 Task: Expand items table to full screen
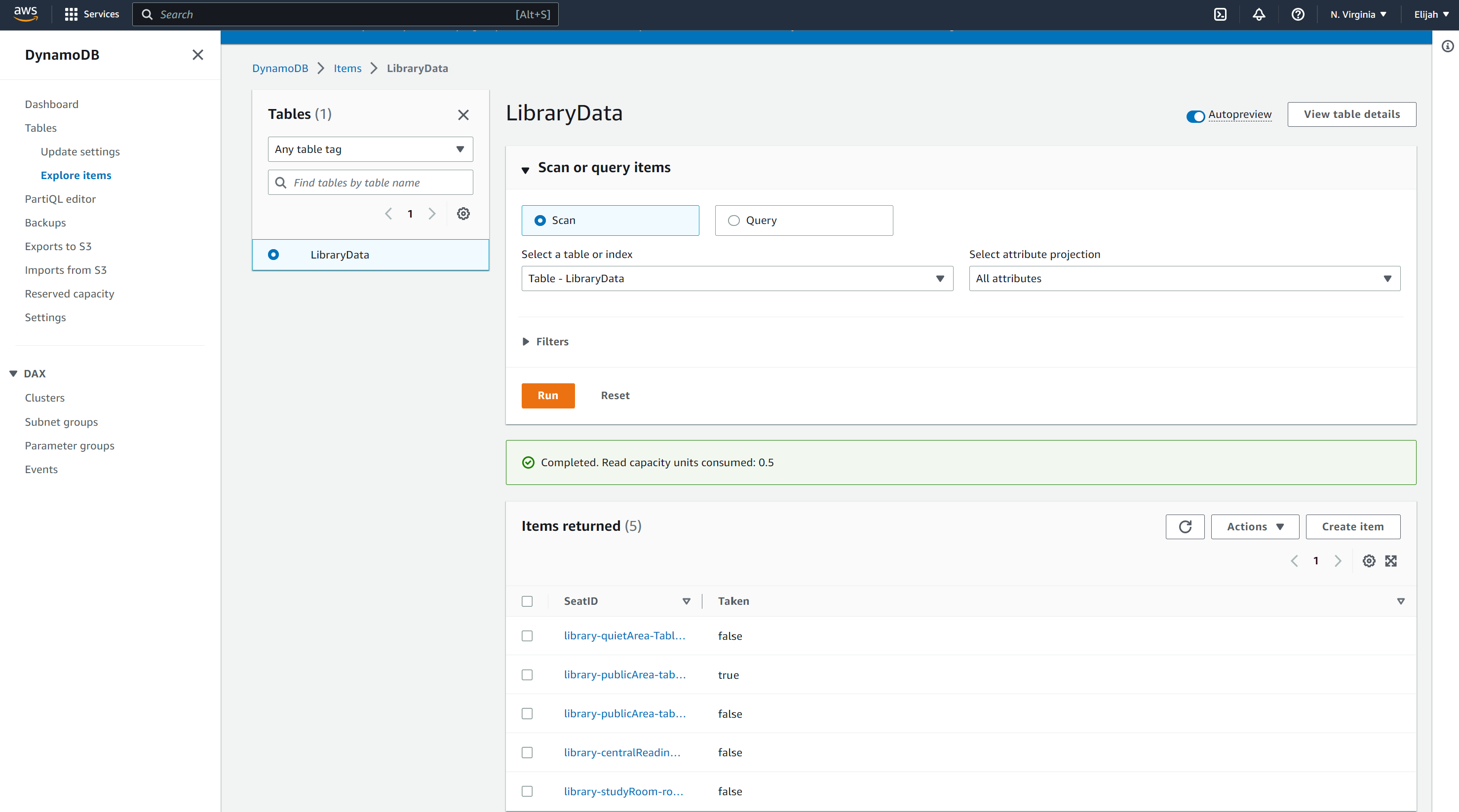(1390, 560)
